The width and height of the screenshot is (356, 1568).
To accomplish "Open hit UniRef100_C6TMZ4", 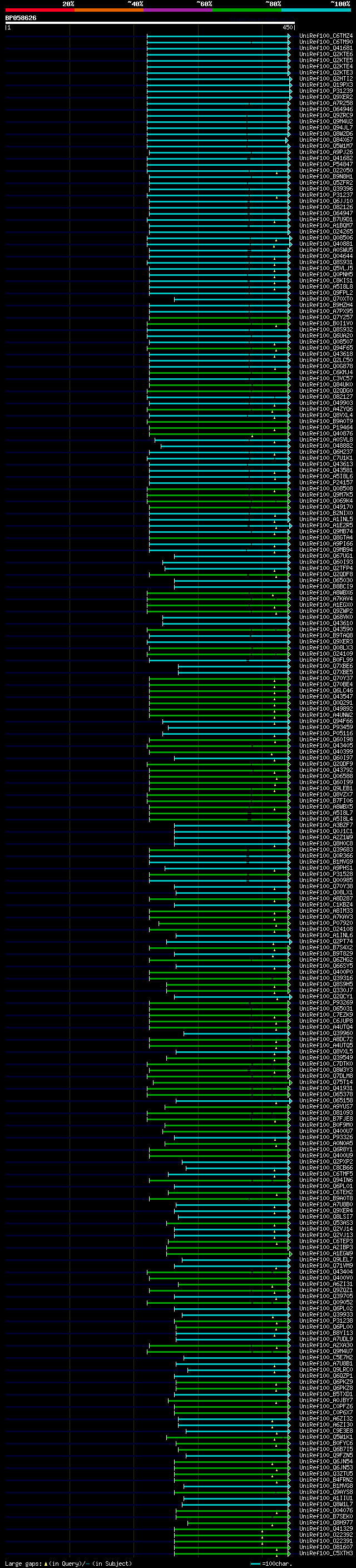I will pos(325,36).
